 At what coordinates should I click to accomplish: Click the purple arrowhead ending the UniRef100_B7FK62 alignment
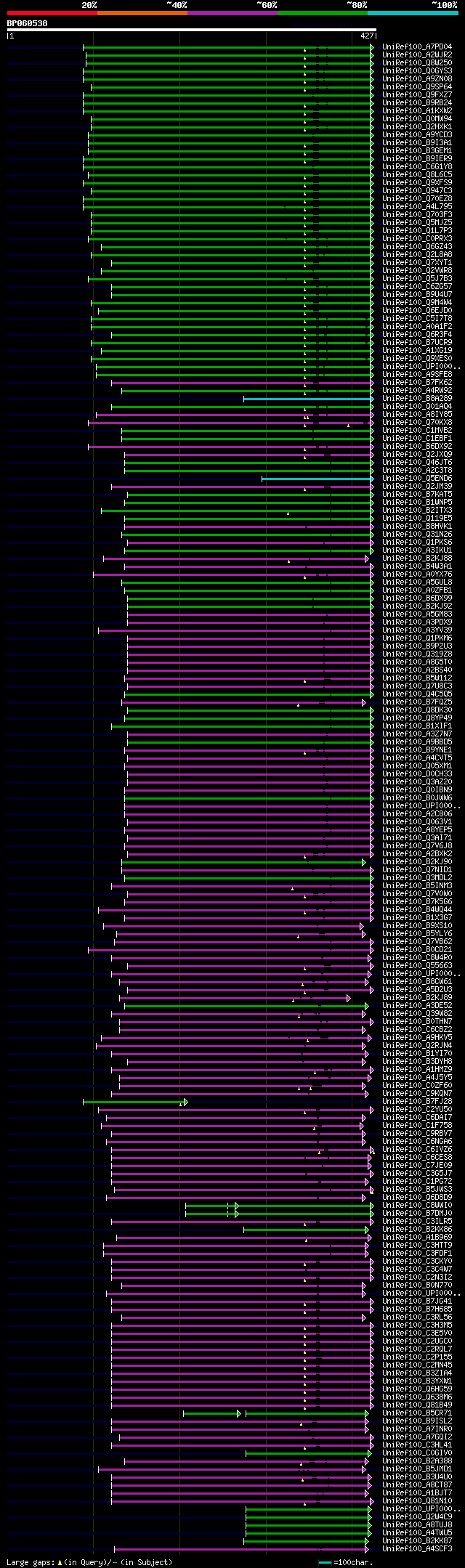coord(372,383)
